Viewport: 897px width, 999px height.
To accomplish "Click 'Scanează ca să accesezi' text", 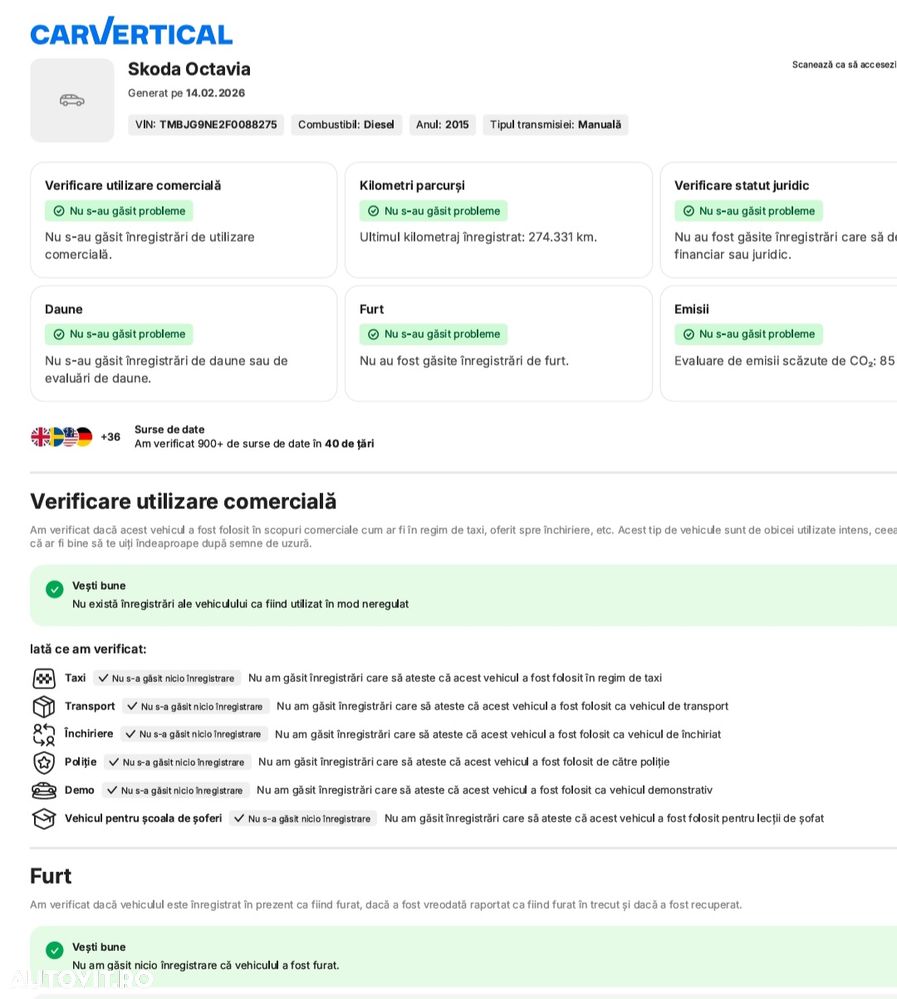I will coord(844,64).
